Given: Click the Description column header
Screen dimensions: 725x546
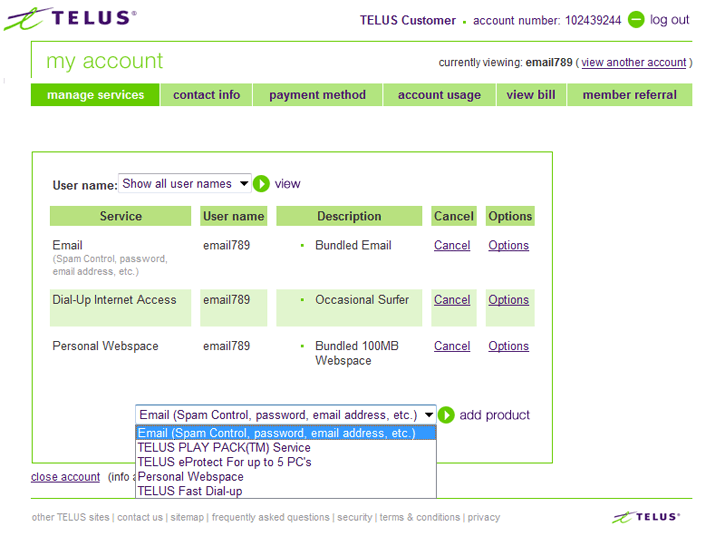Looking at the screenshot, I should tap(349, 216).
